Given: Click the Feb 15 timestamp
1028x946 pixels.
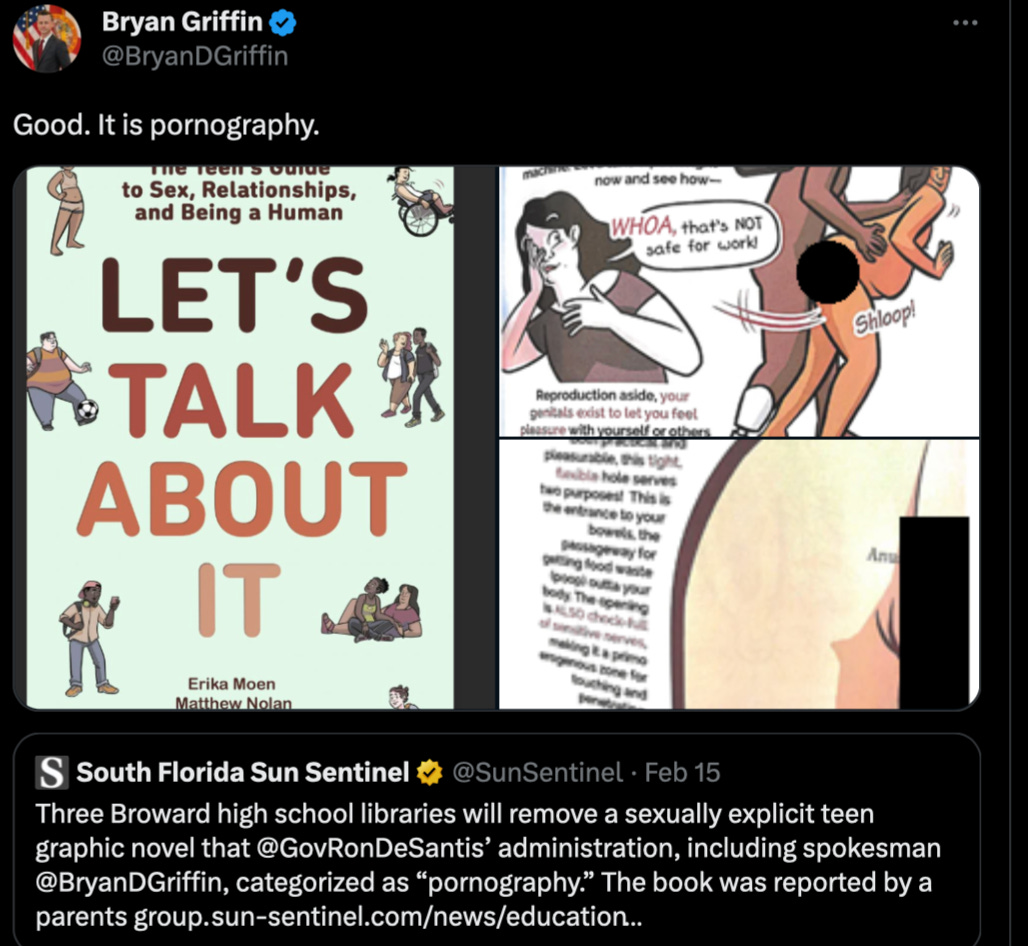Looking at the screenshot, I should click(x=682, y=773).
